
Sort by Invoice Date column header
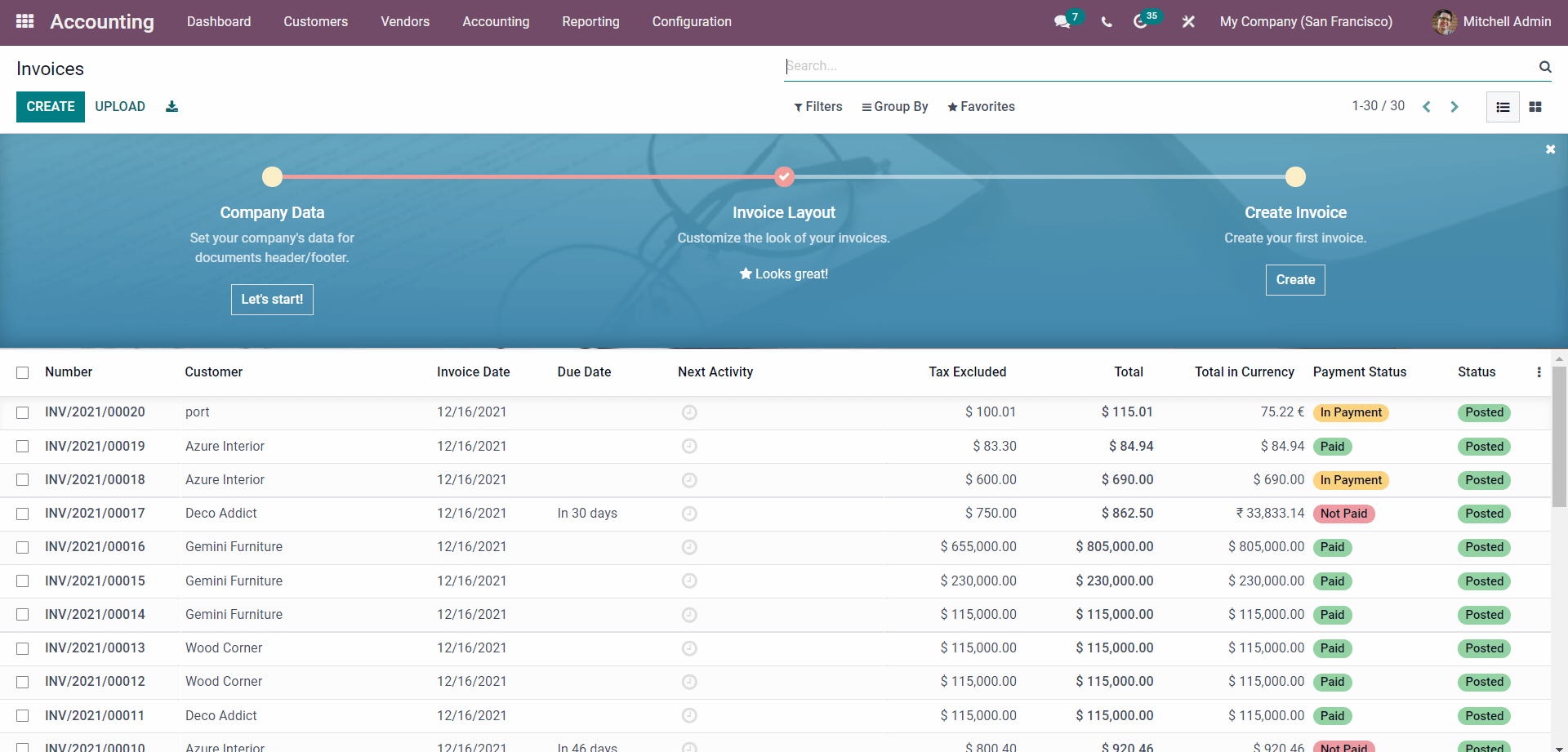[473, 372]
